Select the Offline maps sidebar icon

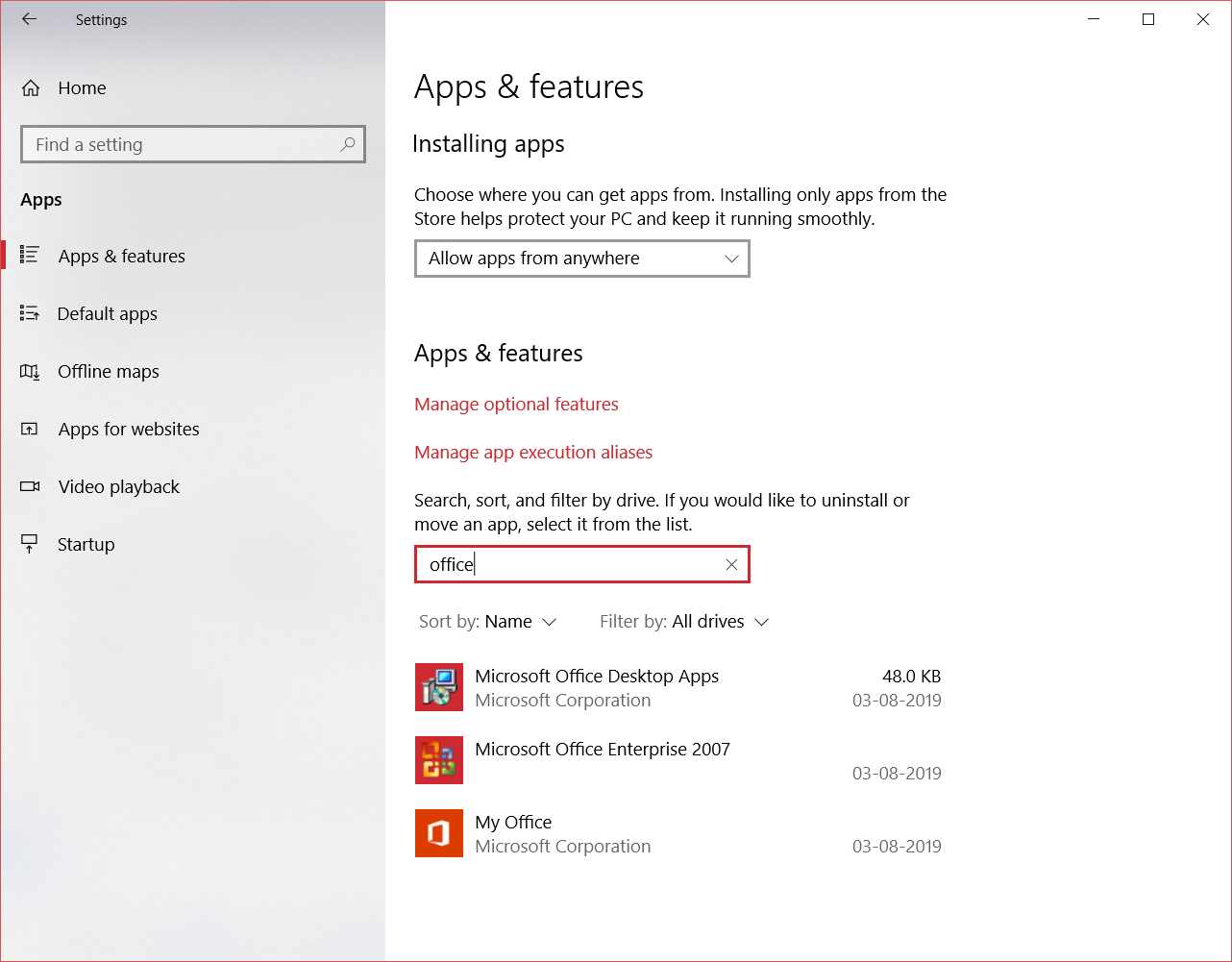coord(30,371)
